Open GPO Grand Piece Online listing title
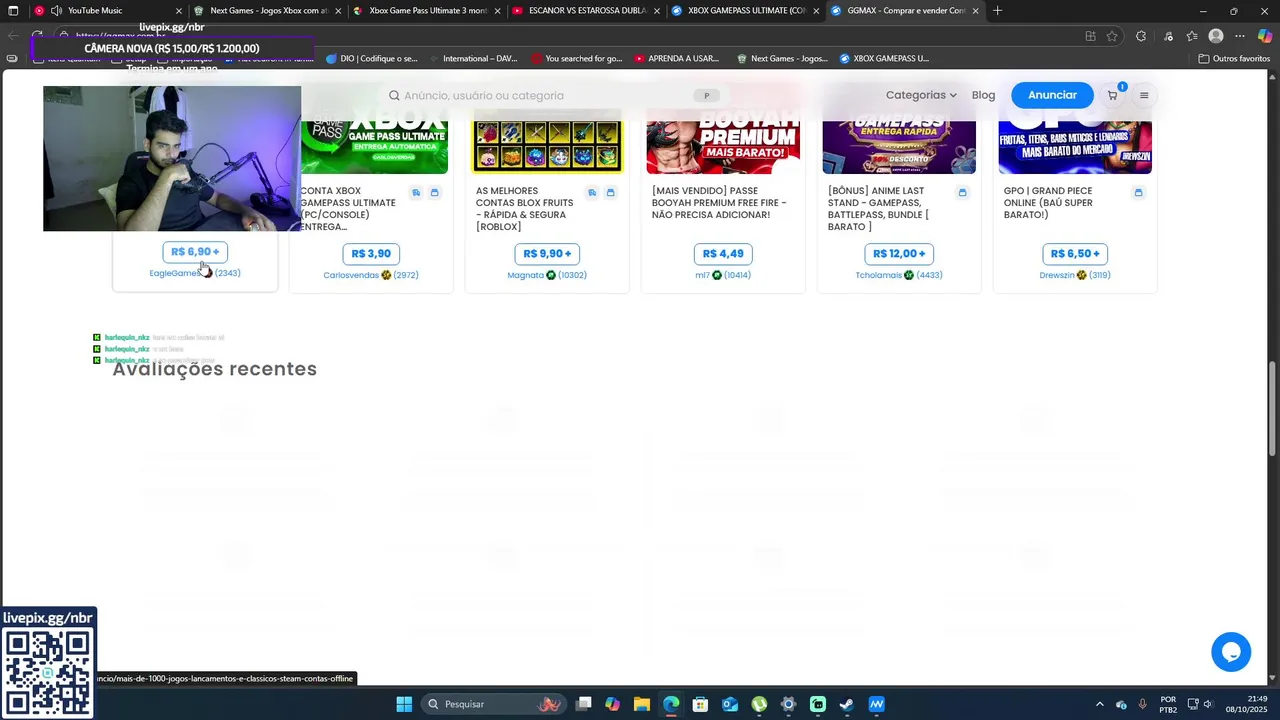 coord(1048,203)
